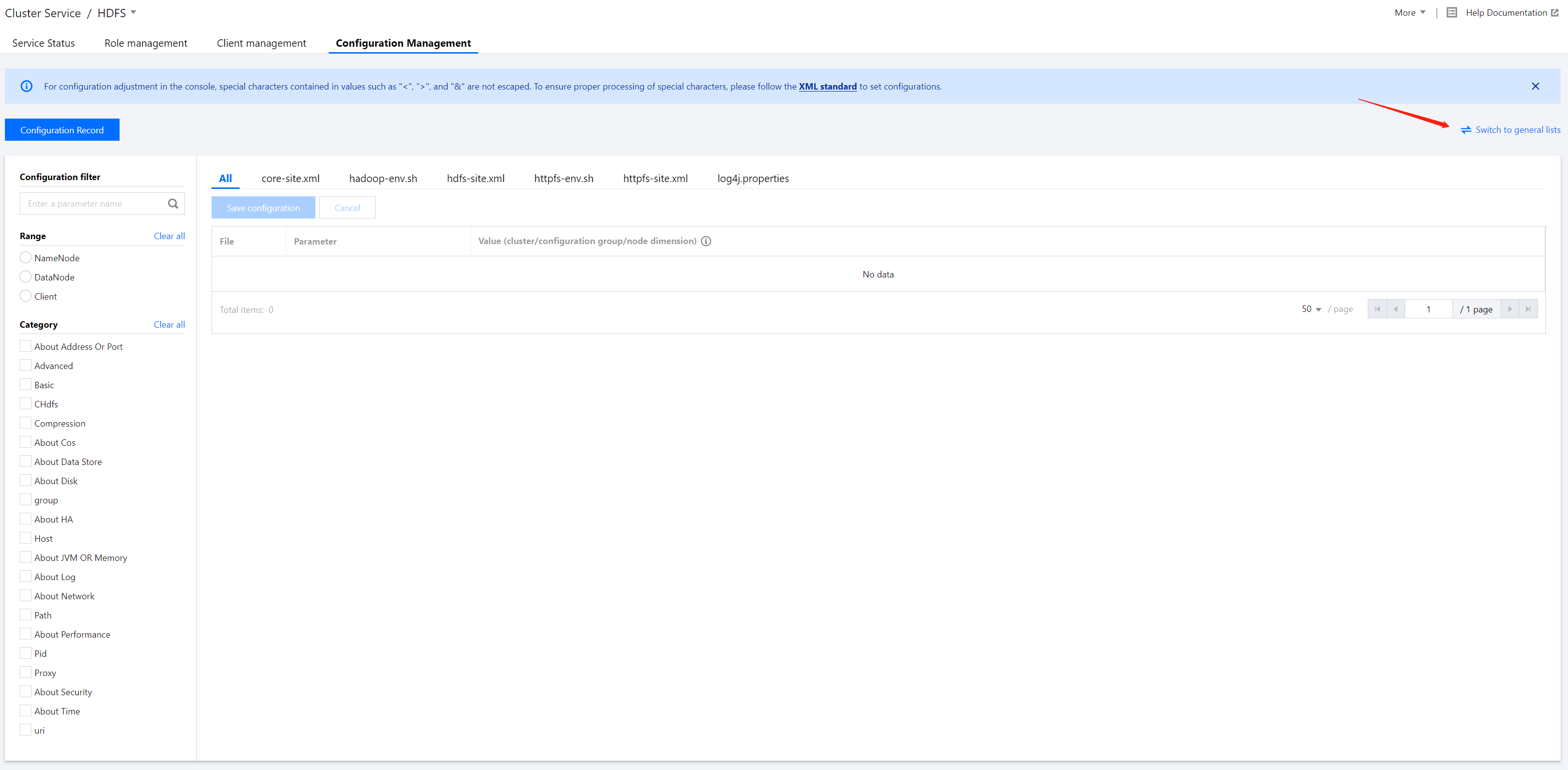Select the core-site.xml tab

coord(290,178)
